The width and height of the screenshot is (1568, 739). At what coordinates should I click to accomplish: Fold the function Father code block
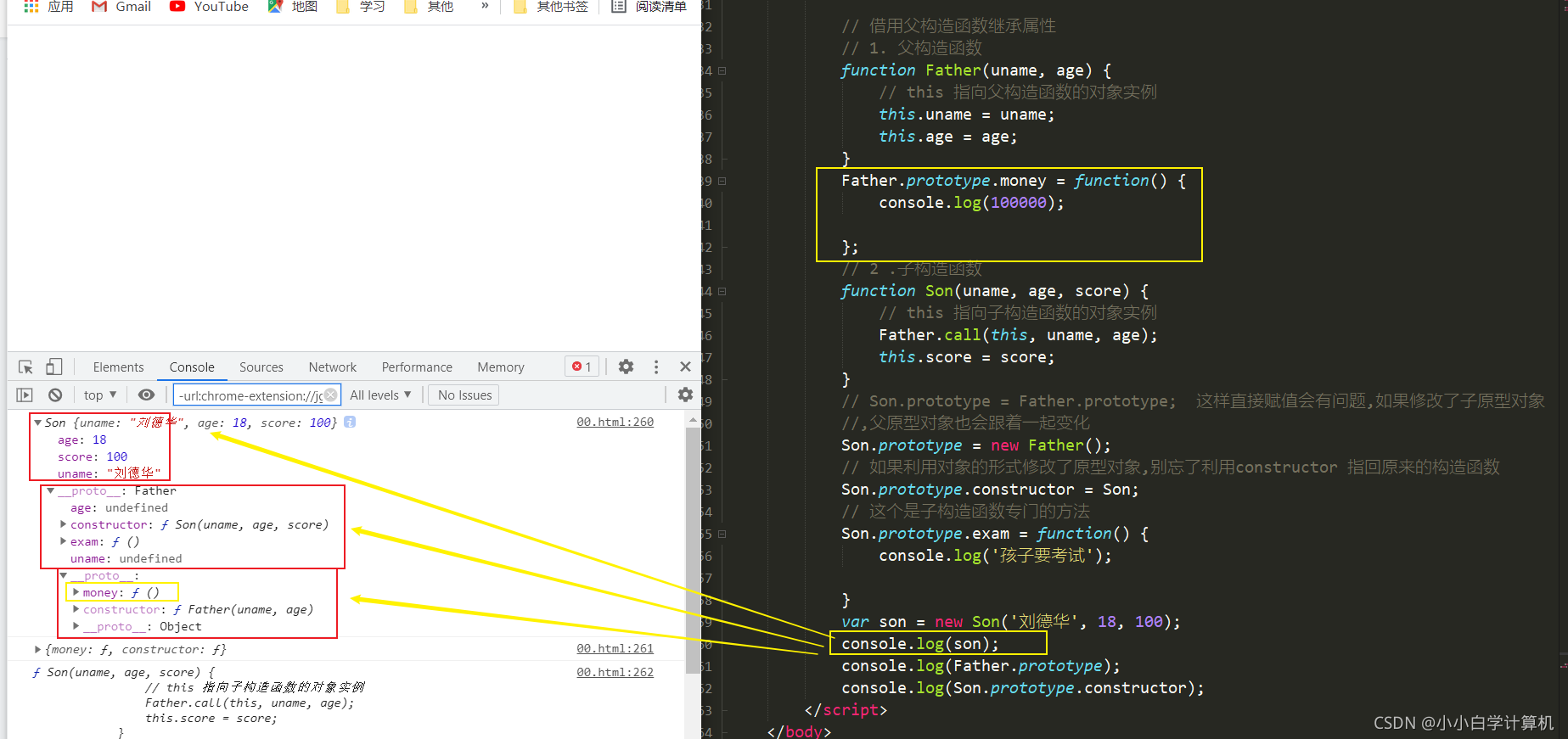[722, 70]
